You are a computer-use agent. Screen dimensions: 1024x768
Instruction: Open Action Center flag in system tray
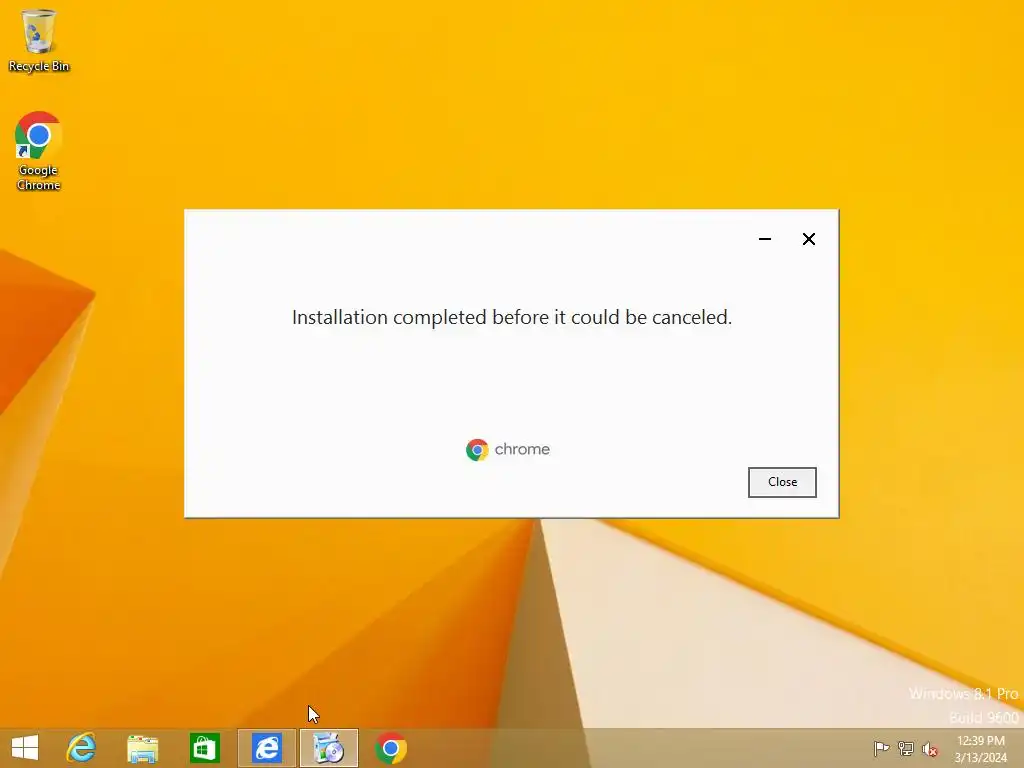pos(881,748)
